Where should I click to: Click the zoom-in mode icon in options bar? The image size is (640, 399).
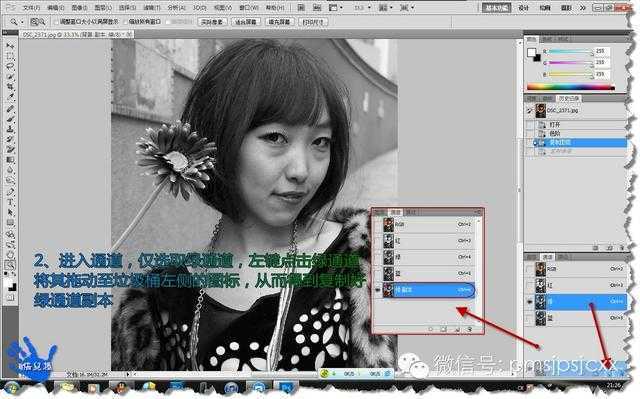coord(34,22)
